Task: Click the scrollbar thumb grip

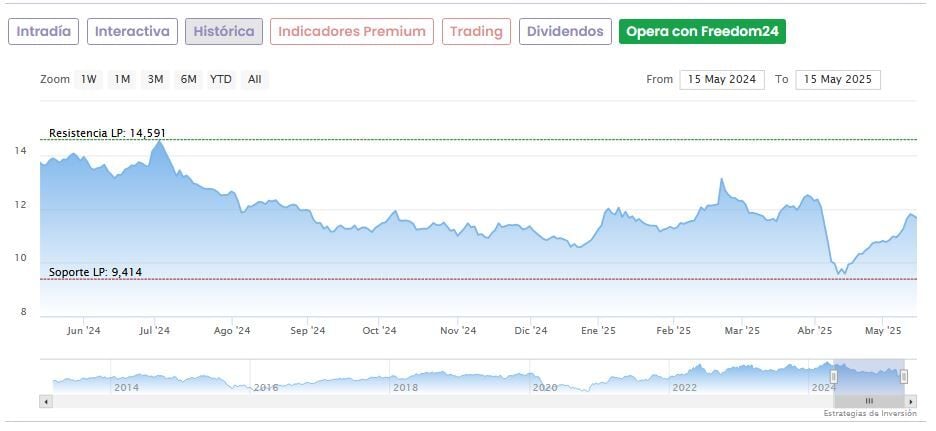Action: click(x=869, y=401)
